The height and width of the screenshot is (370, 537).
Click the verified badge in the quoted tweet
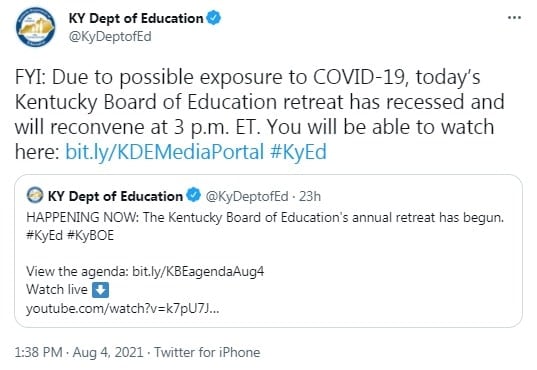pyautogui.click(x=193, y=195)
